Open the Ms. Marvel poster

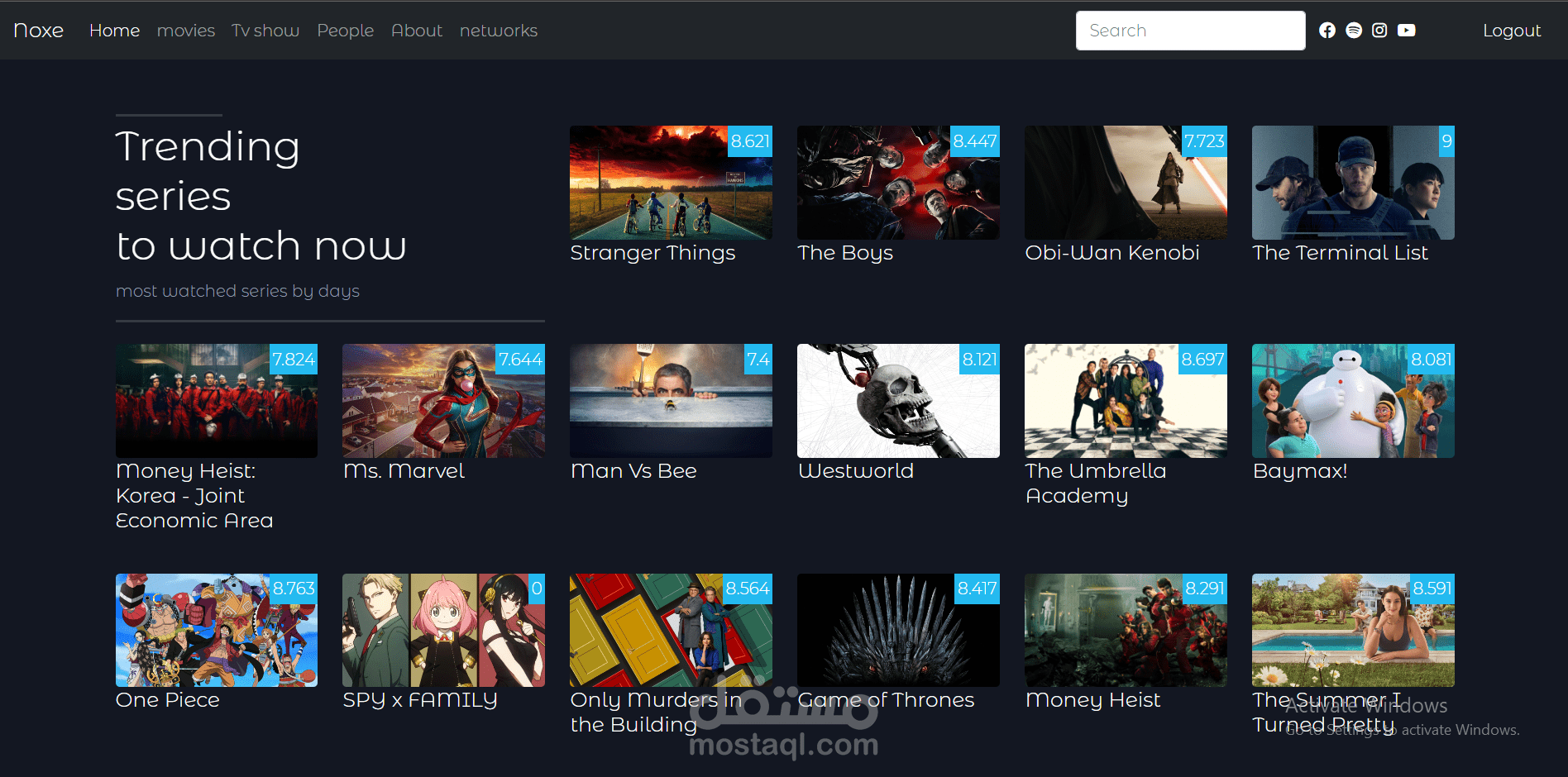tap(443, 401)
